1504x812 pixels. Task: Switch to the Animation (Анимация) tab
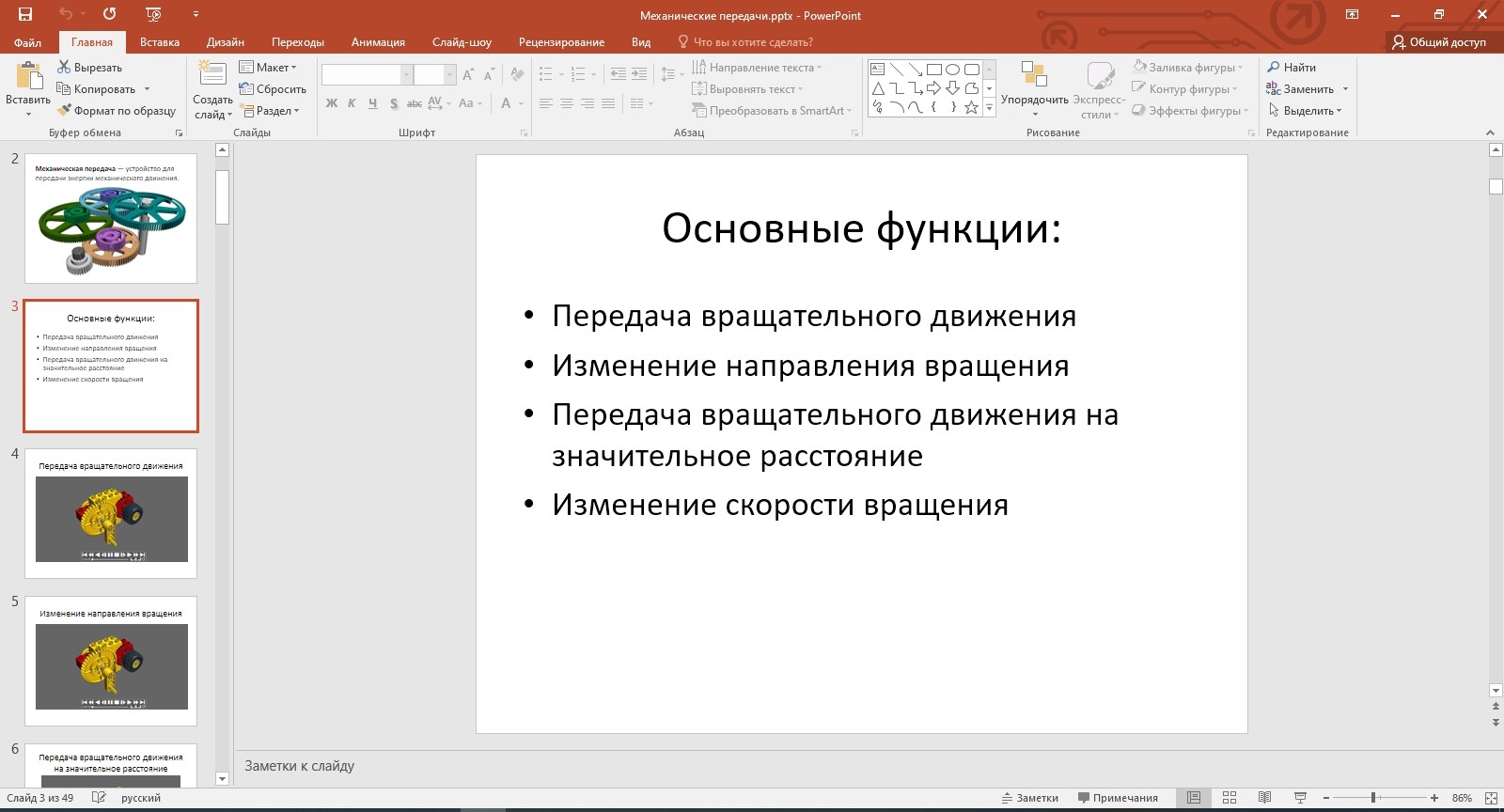pyautogui.click(x=378, y=42)
